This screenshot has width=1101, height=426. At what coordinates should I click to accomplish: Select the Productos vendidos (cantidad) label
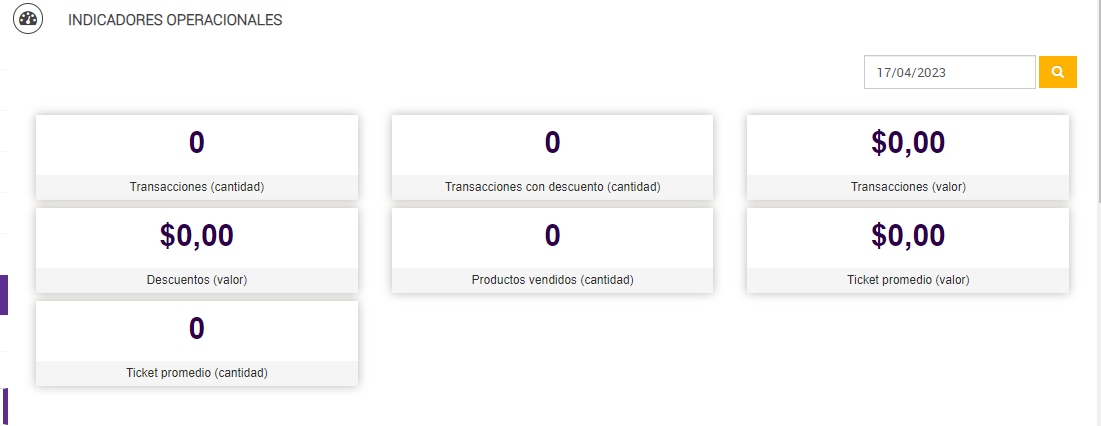point(552,280)
